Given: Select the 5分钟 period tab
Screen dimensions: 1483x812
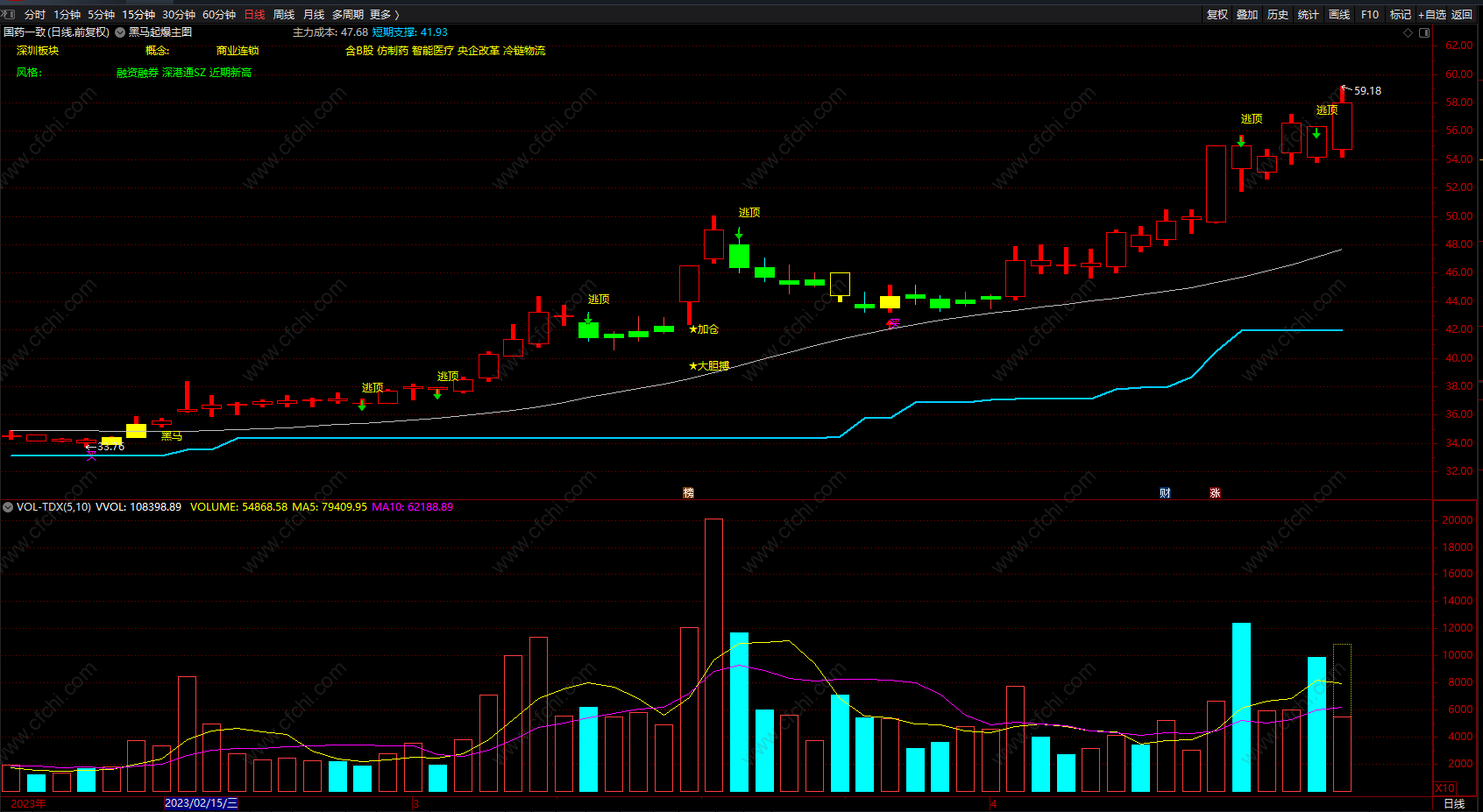Looking at the screenshot, I should 101,14.
